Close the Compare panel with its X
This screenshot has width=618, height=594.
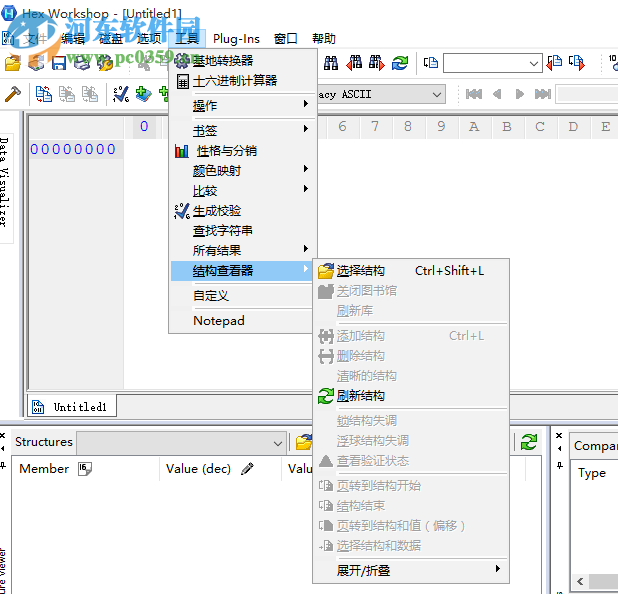pos(559,435)
